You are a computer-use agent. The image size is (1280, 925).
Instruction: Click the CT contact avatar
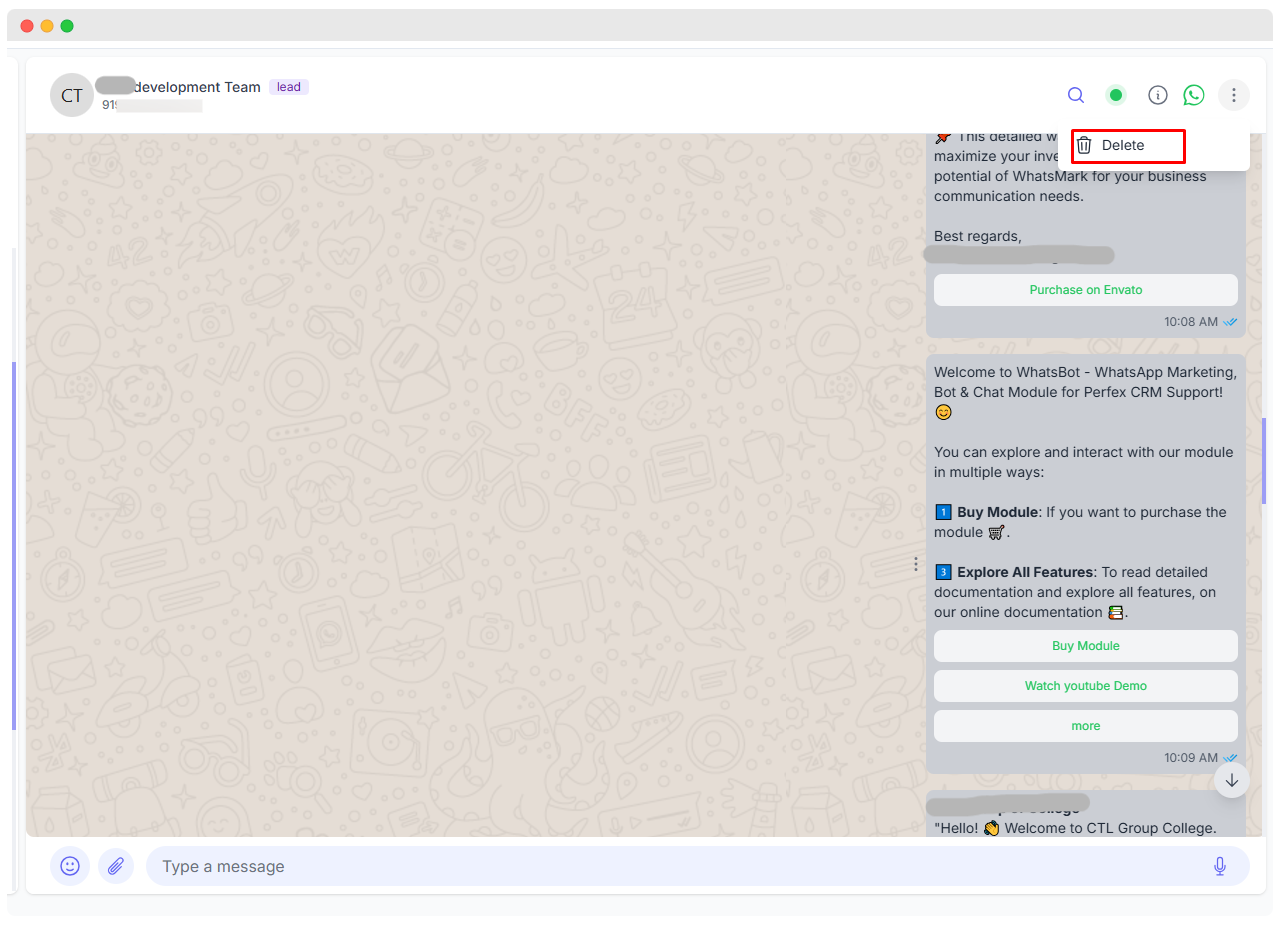tap(71, 95)
